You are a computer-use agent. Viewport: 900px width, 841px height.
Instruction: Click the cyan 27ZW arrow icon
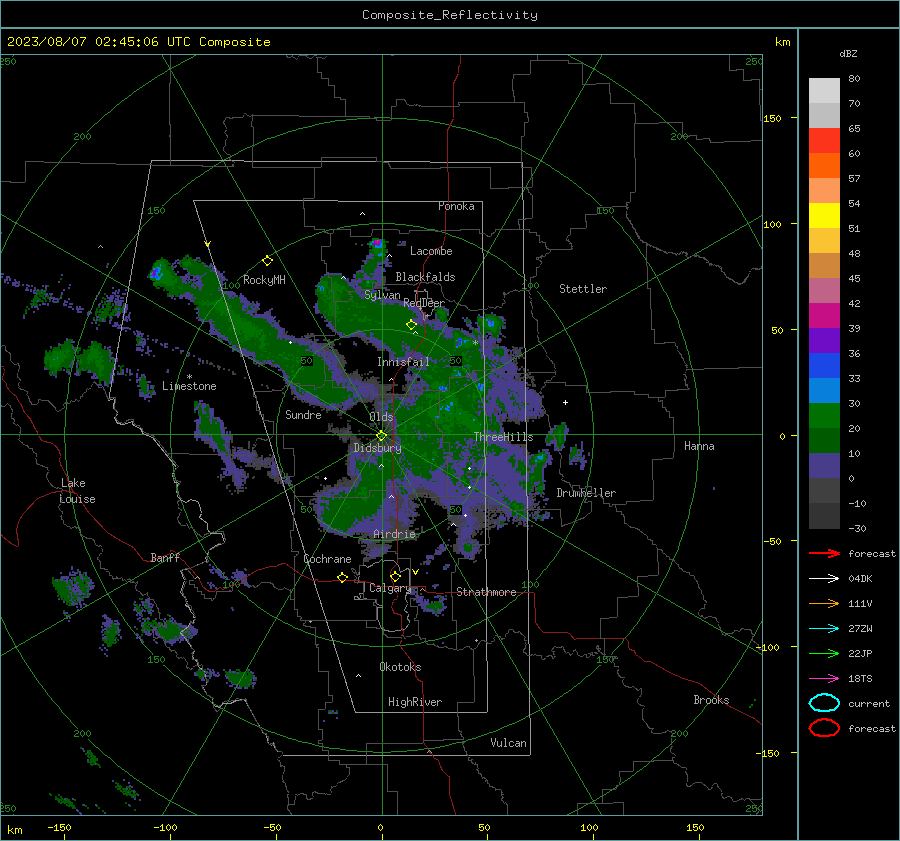pyautogui.click(x=824, y=629)
